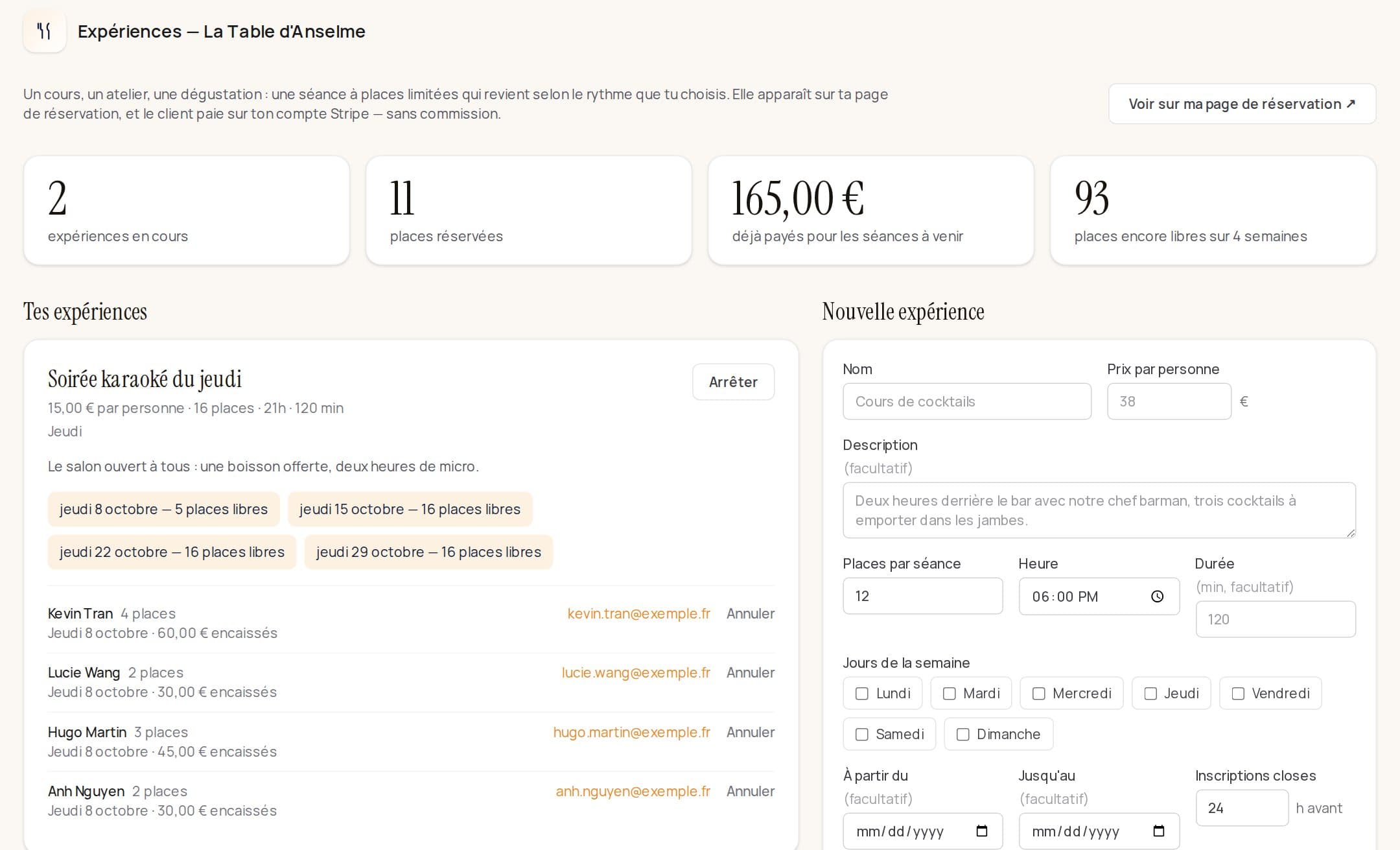Click the 93 places encore libres card
This screenshot has height=850, width=1400.
[1213, 210]
